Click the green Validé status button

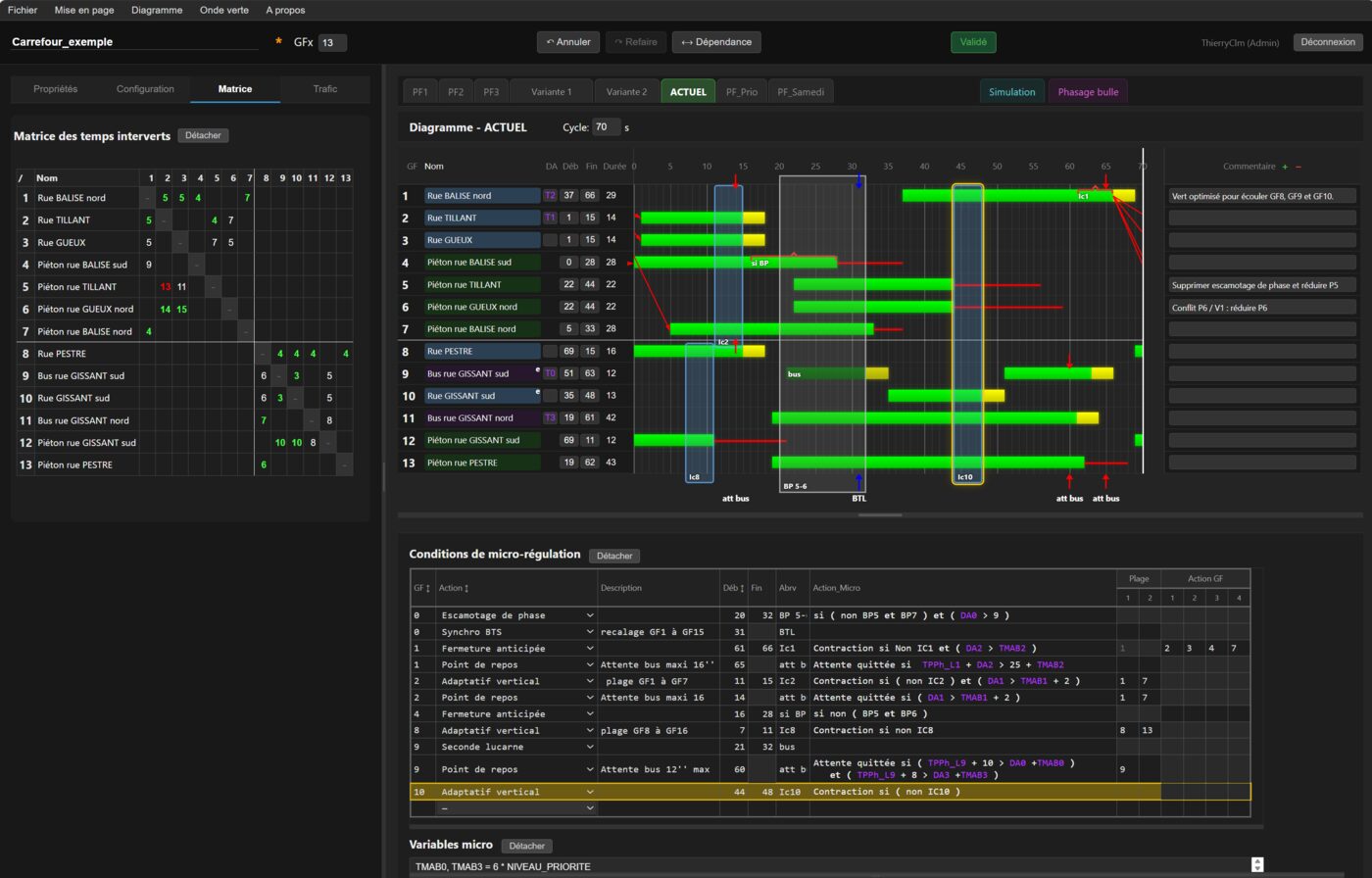coord(973,42)
